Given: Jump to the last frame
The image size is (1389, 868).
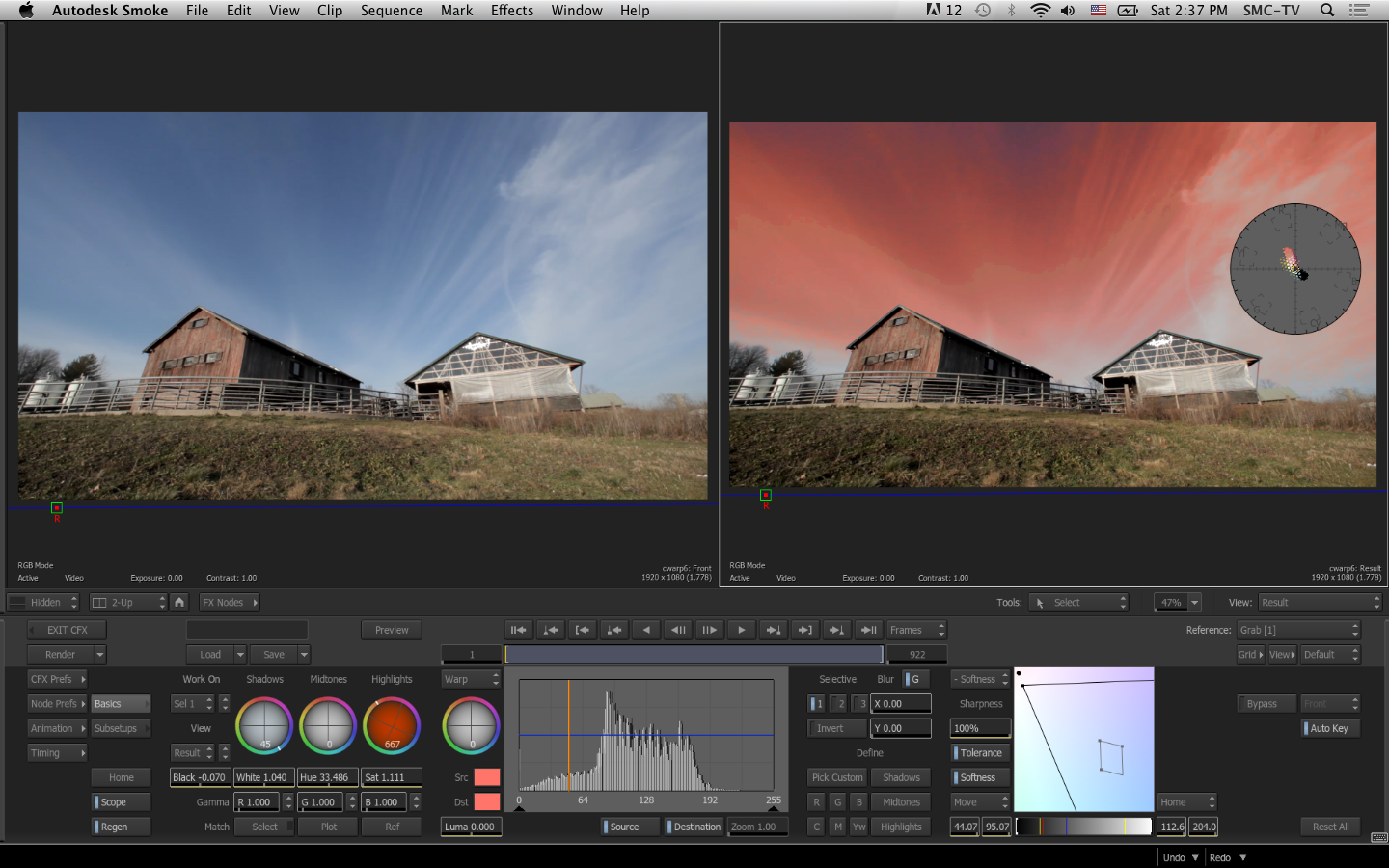Looking at the screenshot, I should point(868,630).
